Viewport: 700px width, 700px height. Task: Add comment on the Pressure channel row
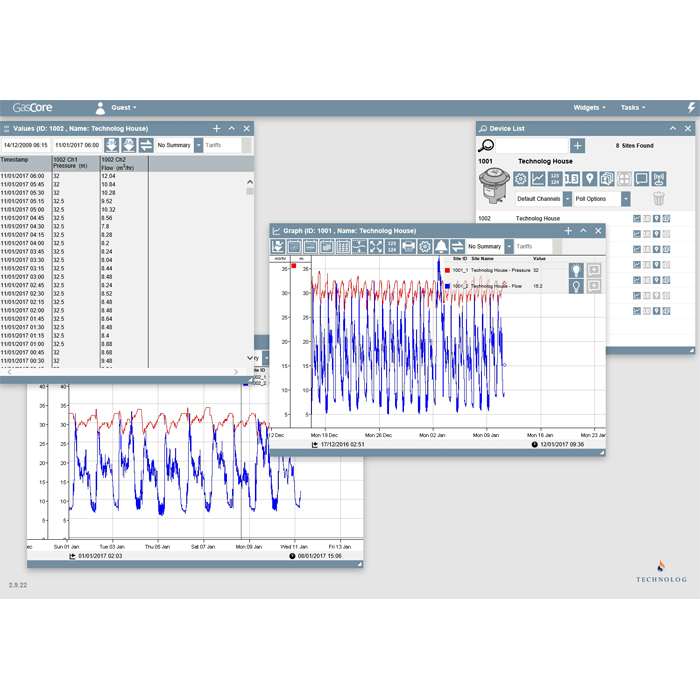tap(594, 270)
